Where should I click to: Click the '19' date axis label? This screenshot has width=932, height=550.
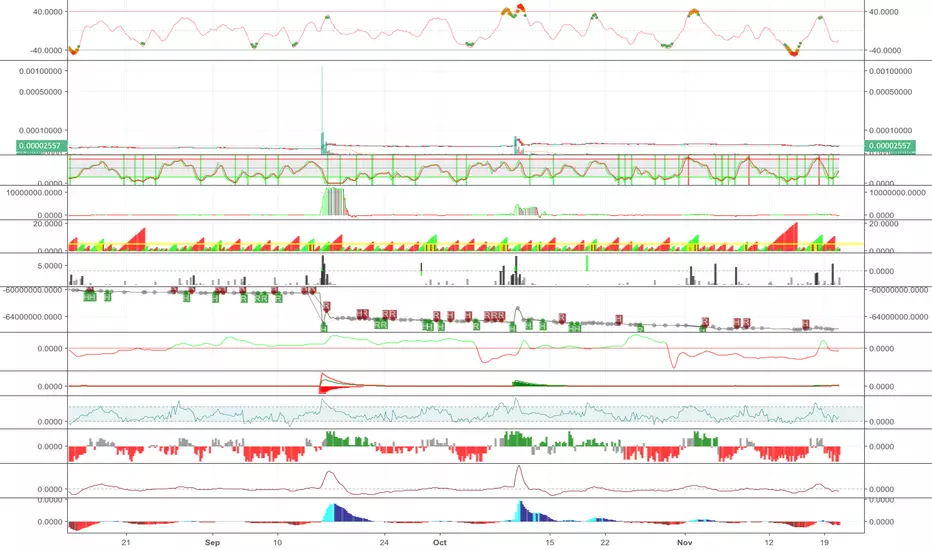pyautogui.click(x=824, y=542)
